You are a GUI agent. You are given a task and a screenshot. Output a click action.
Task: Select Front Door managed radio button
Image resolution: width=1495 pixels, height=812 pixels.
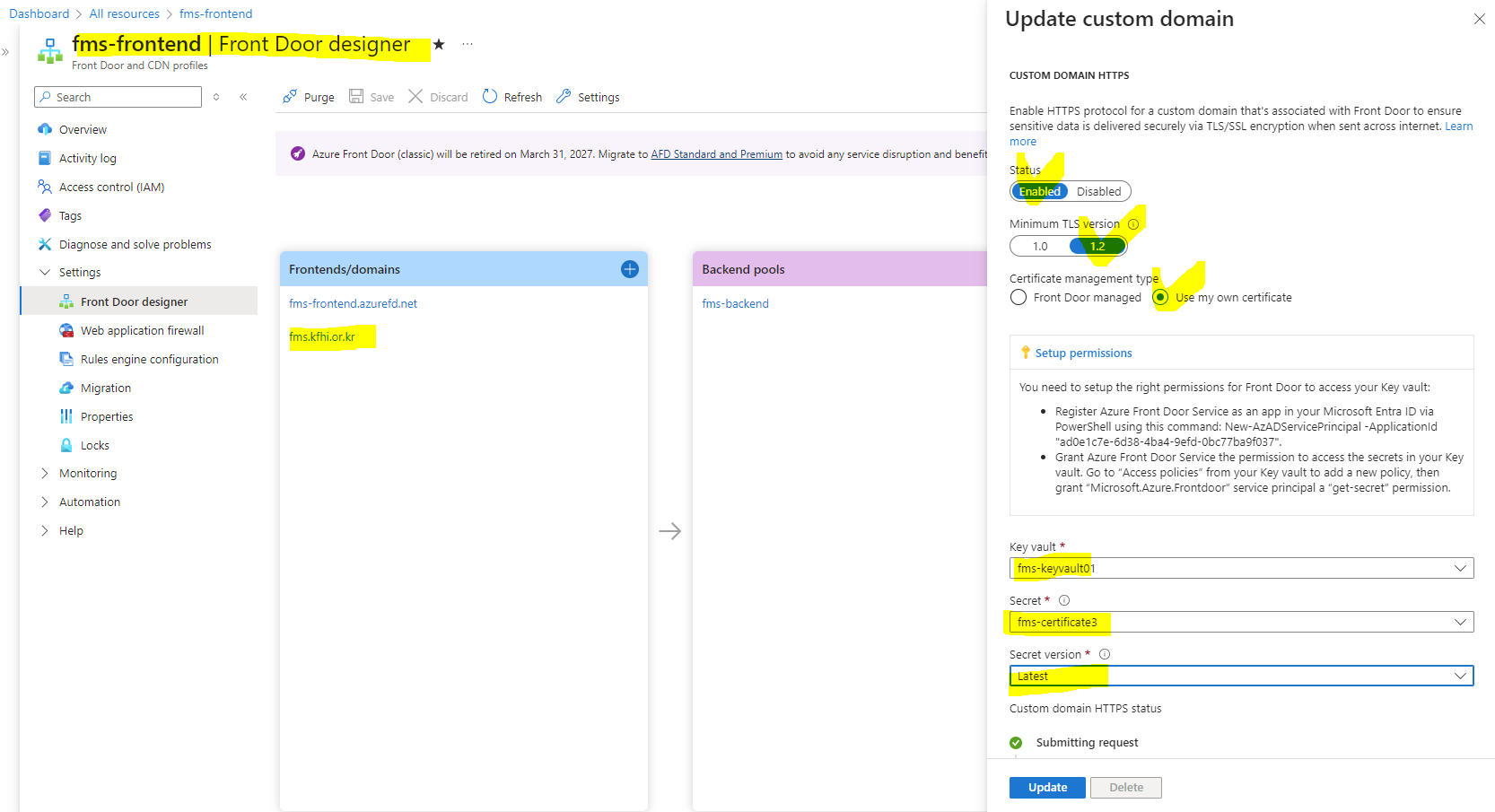tap(1019, 297)
